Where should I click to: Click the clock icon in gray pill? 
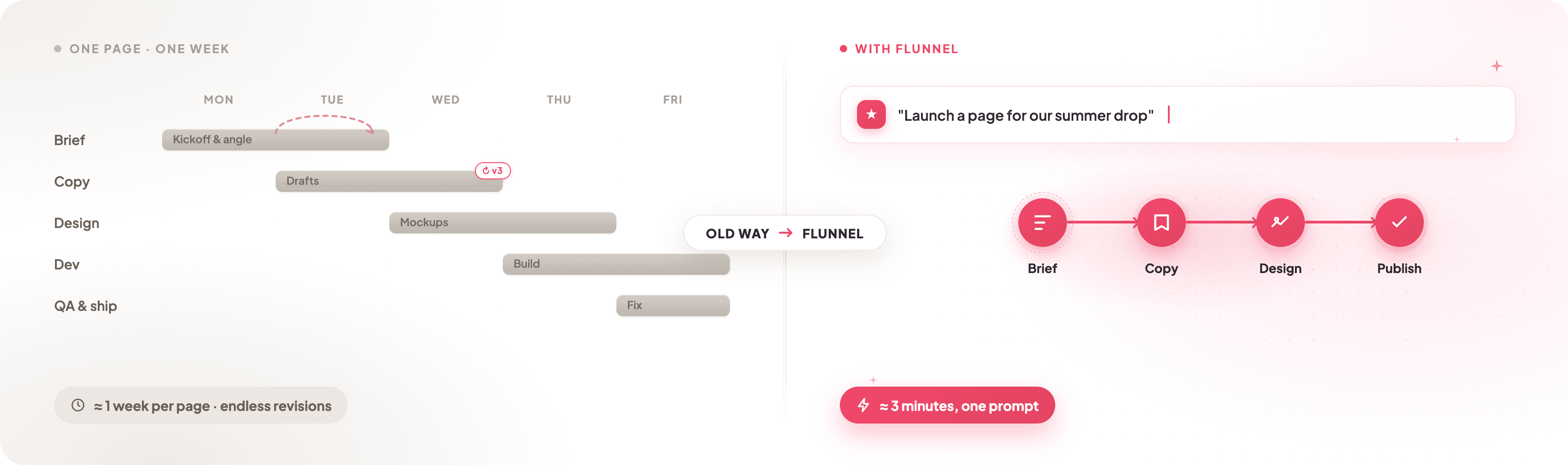click(x=78, y=406)
